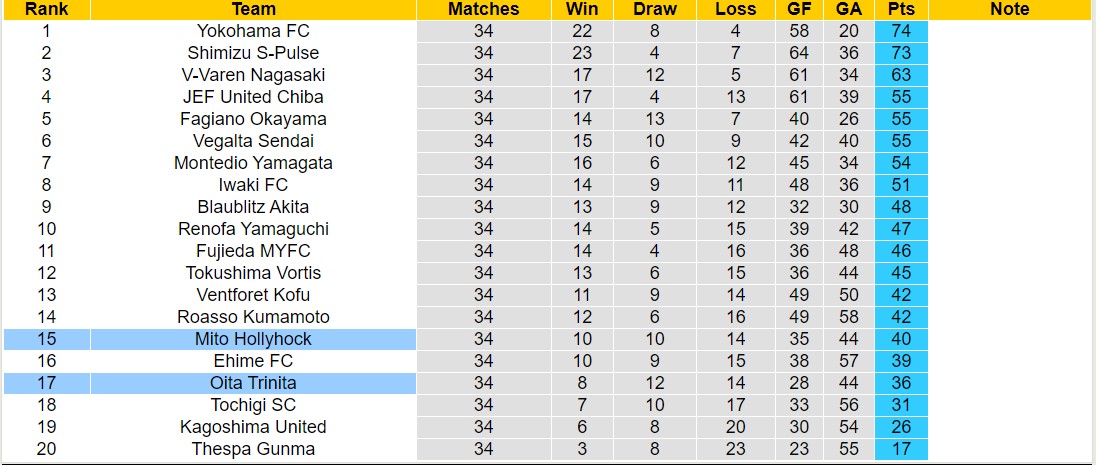Select the Kagoshima United team name

[x=253, y=427]
